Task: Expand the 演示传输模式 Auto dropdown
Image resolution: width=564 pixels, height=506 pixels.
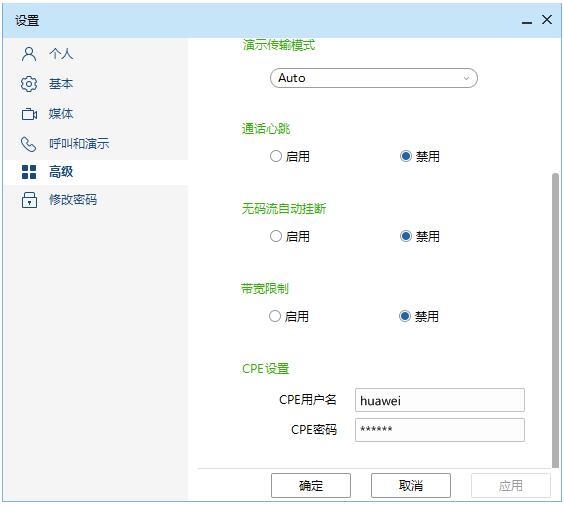Action: click(374, 78)
